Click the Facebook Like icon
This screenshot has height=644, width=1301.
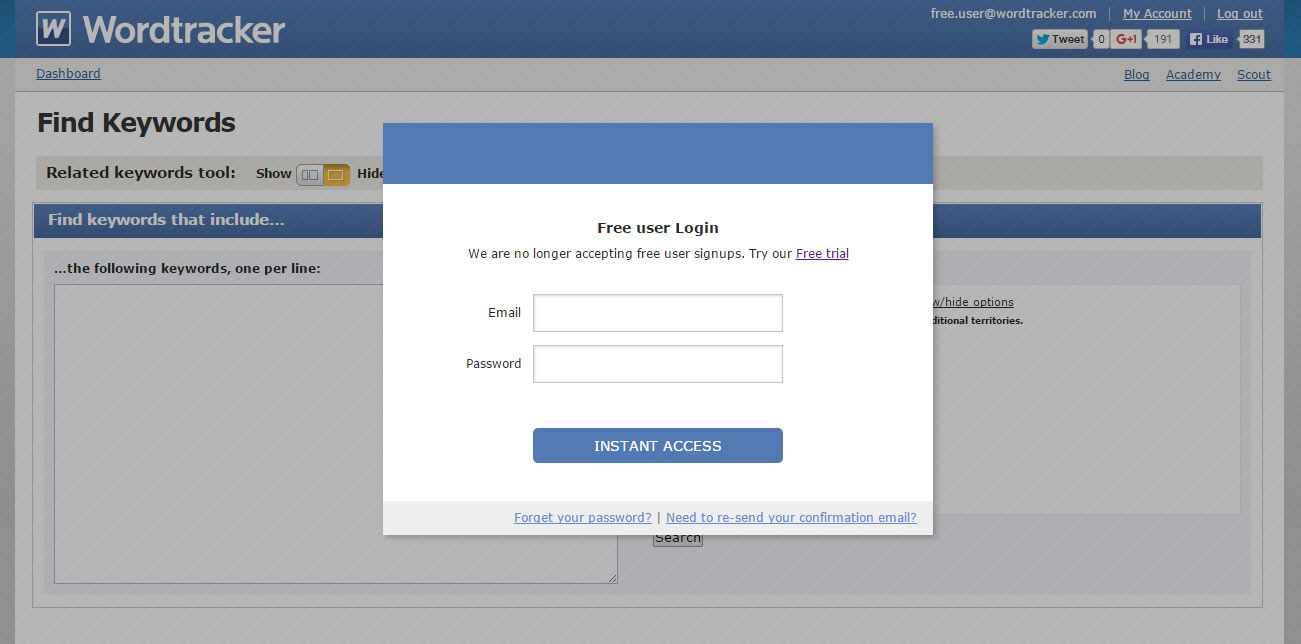(1208, 38)
